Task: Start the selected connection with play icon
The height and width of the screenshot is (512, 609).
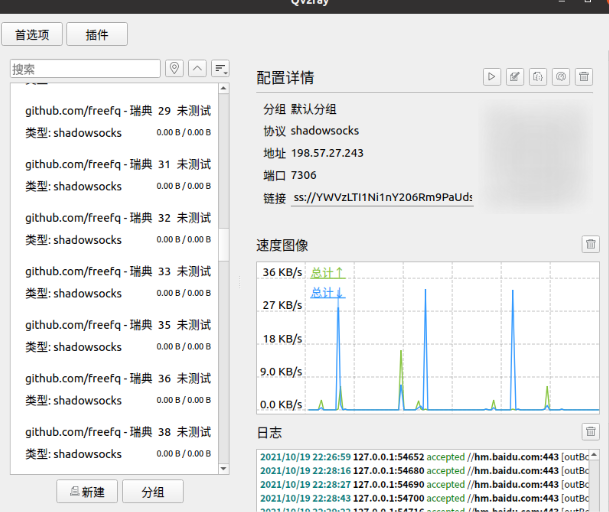Action: tap(492, 76)
